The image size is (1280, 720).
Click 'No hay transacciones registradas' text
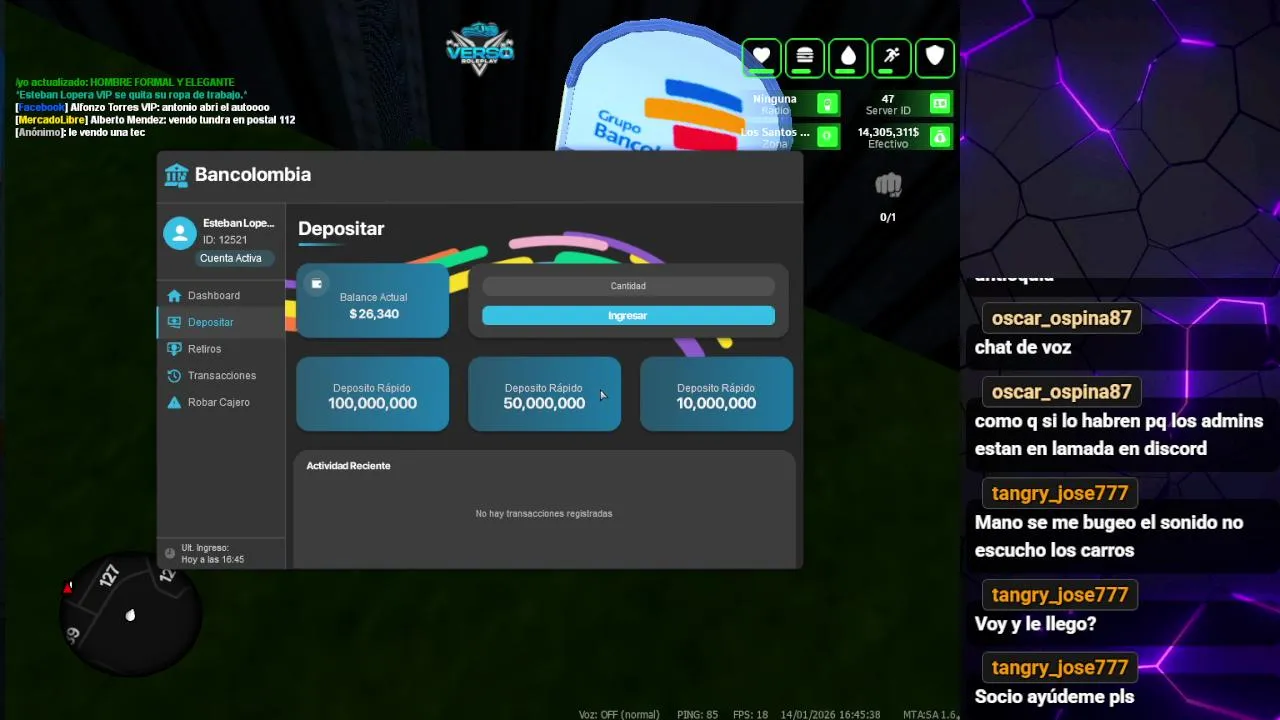click(x=544, y=514)
